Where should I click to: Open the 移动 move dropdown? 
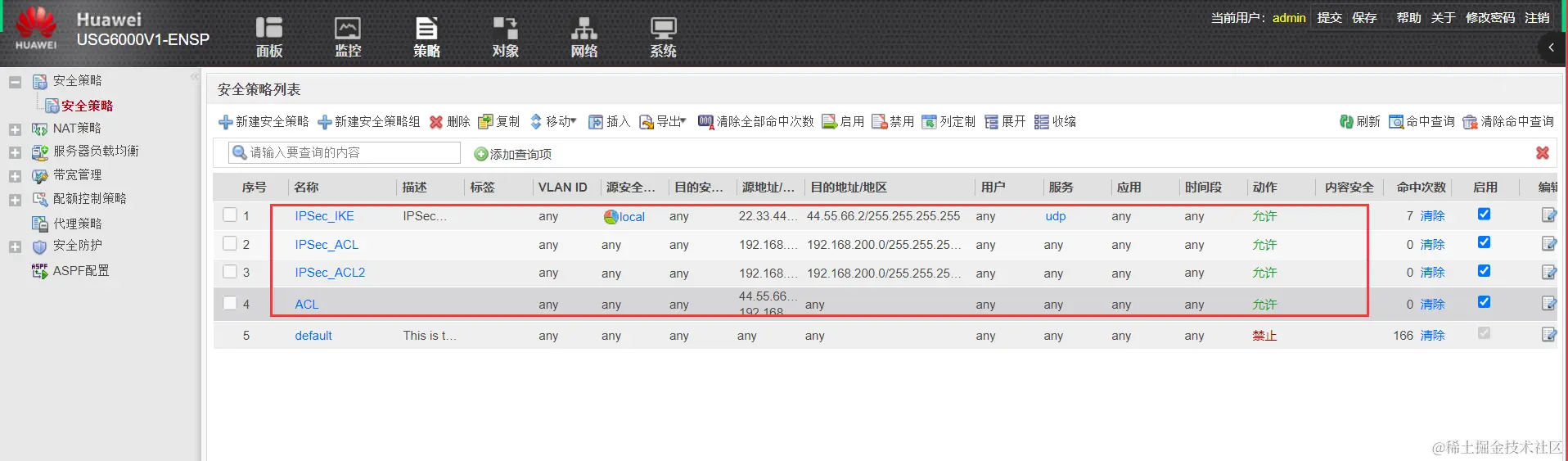(x=553, y=121)
